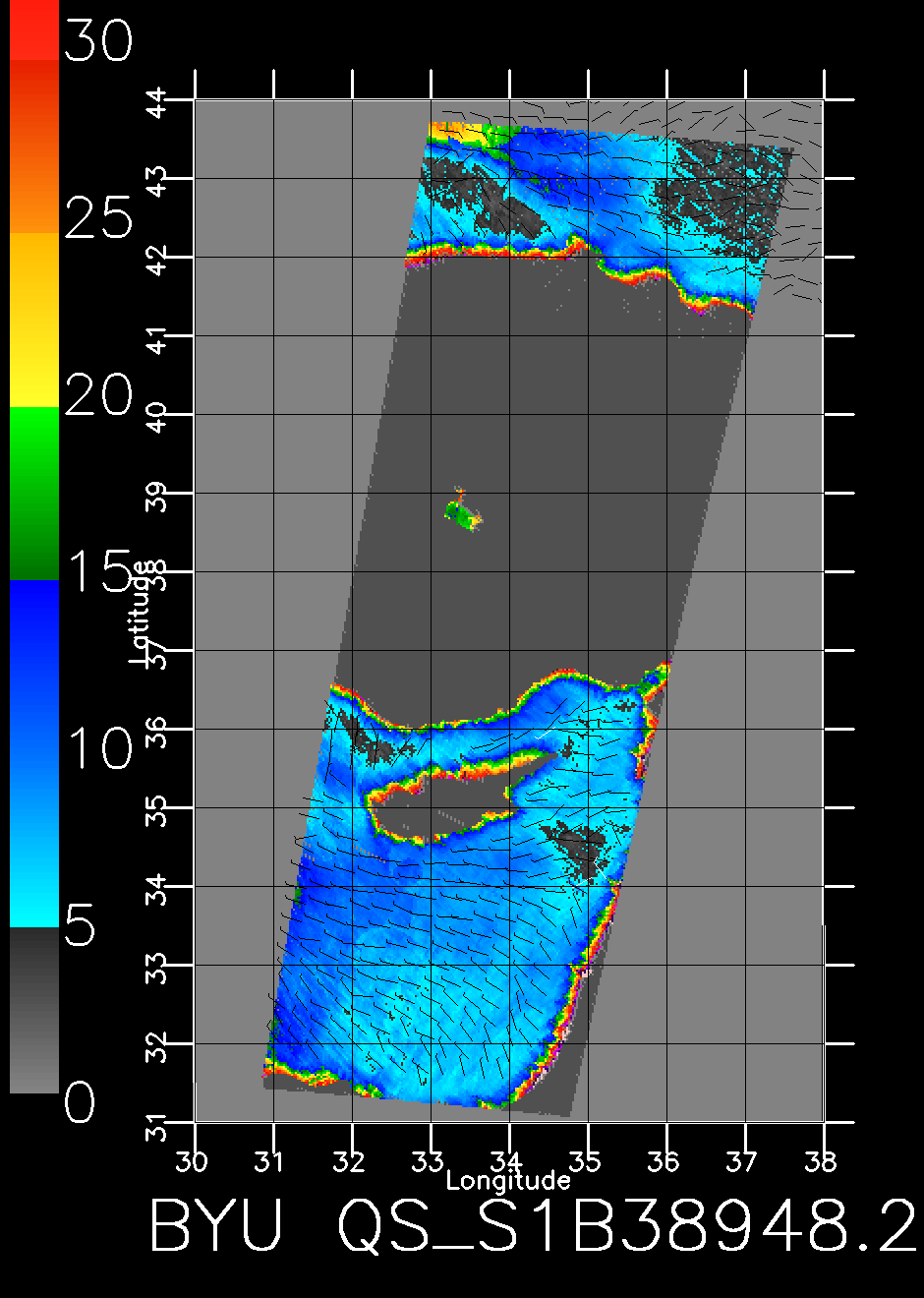Click color scale label "25"
The width and height of the screenshot is (924, 1298).
coord(98,217)
